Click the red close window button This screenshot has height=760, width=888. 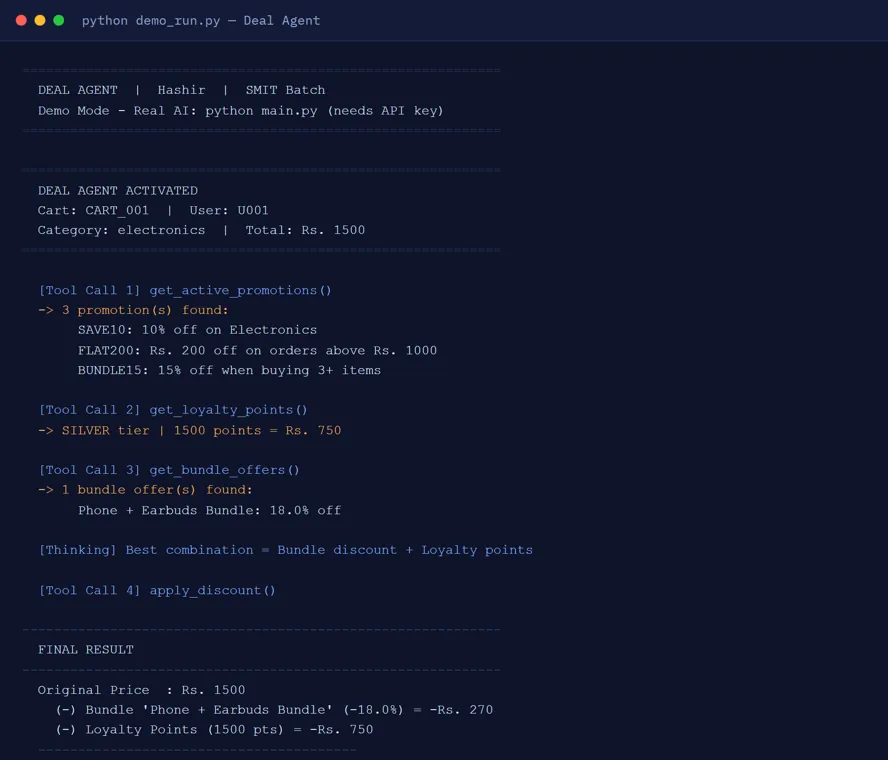coord(22,20)
